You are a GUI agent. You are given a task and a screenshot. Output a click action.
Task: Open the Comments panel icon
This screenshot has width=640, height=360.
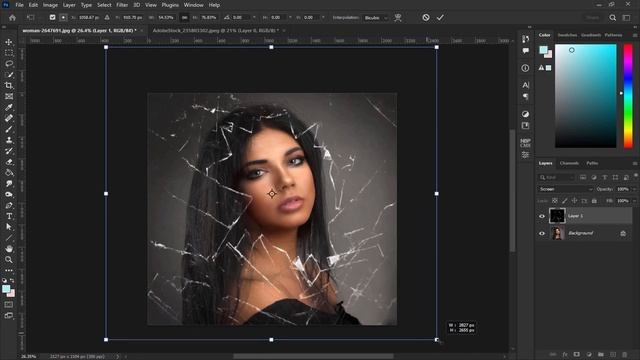pos(525,51)
